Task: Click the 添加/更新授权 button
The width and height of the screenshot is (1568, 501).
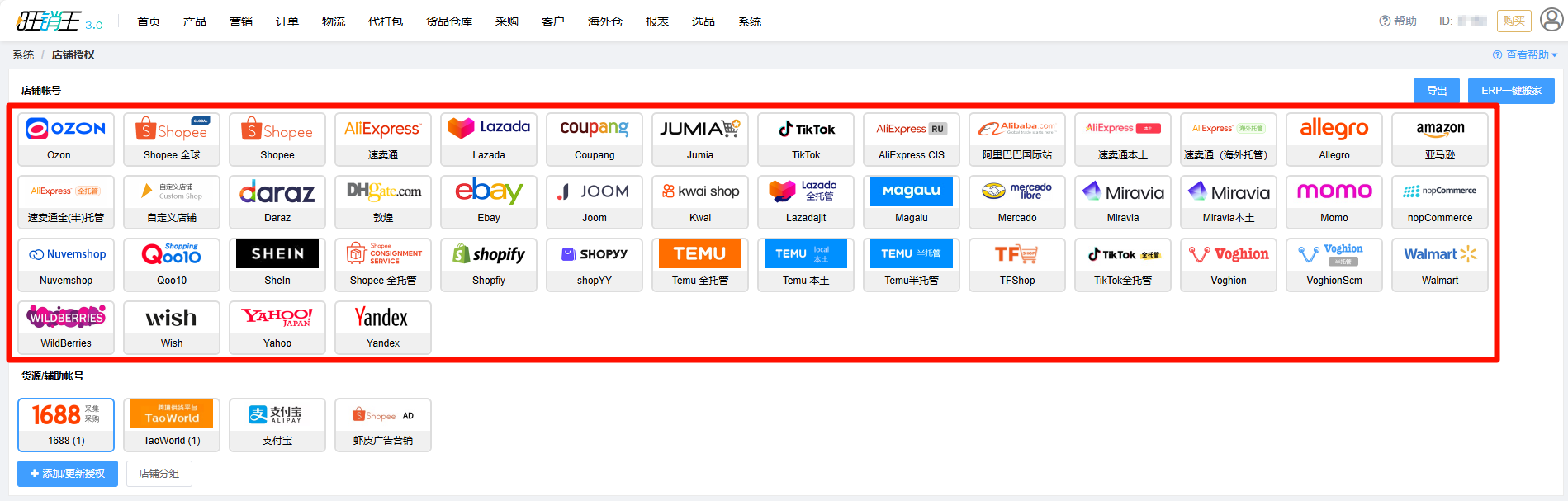Action: (x=68, y=474)
